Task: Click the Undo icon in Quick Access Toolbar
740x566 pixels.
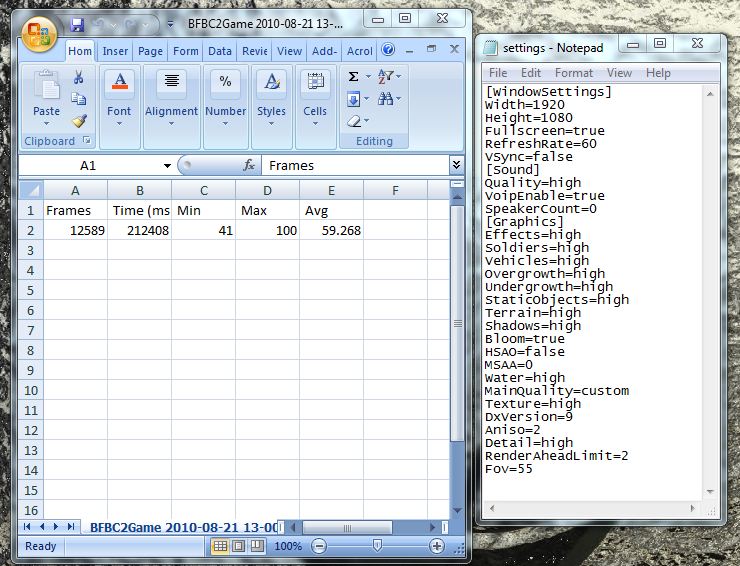Action: pyautogui.click(x=99, y=25)
